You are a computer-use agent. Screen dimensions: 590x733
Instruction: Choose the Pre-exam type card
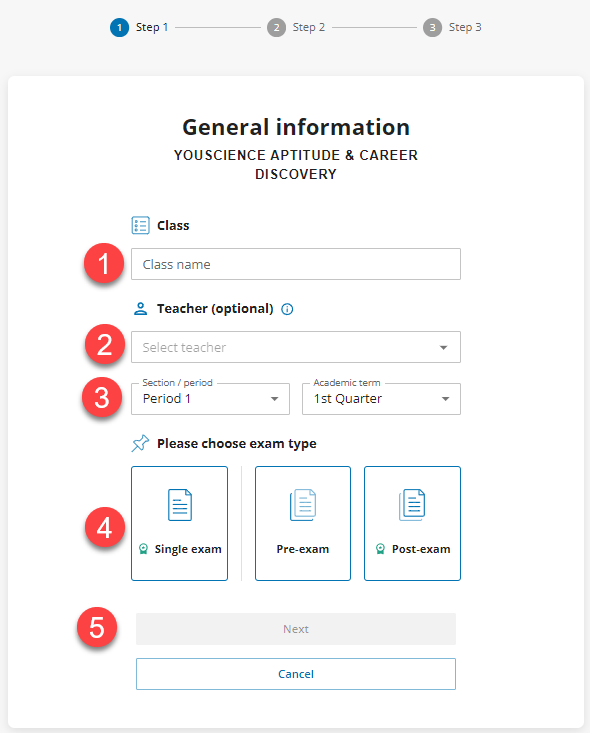click(x=303, y=523)
